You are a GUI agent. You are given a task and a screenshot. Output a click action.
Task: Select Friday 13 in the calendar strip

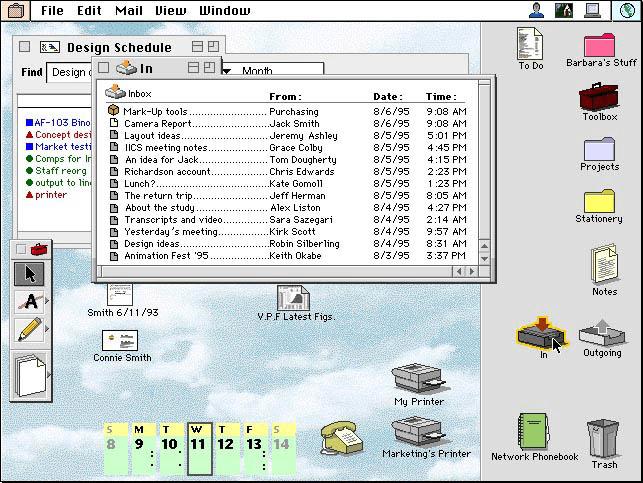[x=254, y=448]
